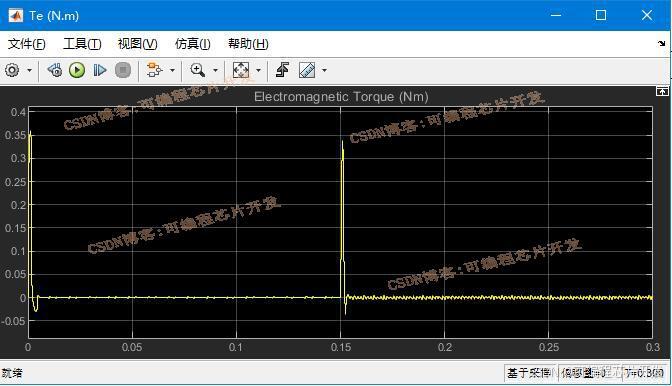
Task: Click the 就绪 status text
Action: (12, 373)
